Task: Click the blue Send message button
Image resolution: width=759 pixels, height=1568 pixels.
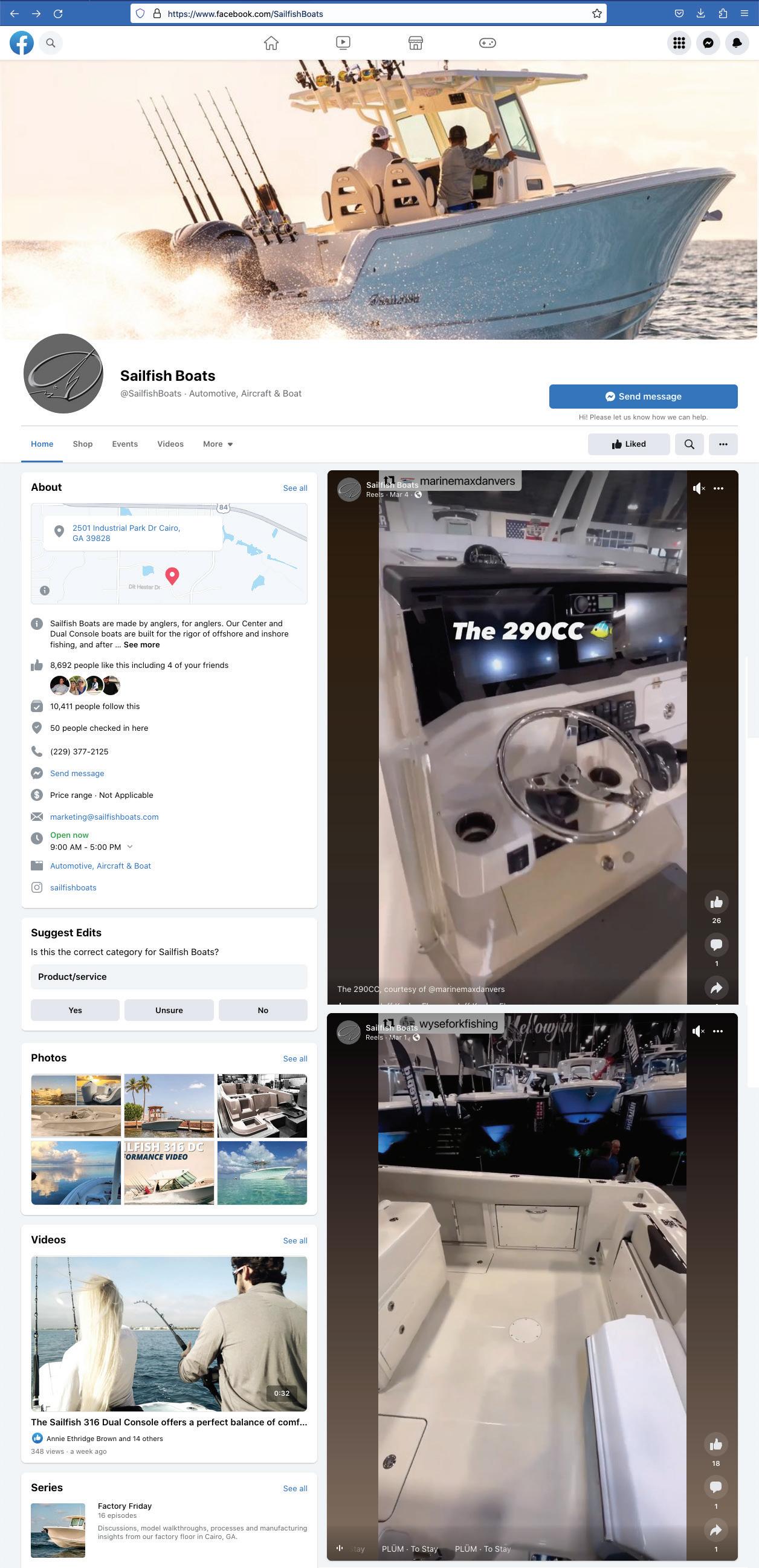Action: click(x=644, y=397)
